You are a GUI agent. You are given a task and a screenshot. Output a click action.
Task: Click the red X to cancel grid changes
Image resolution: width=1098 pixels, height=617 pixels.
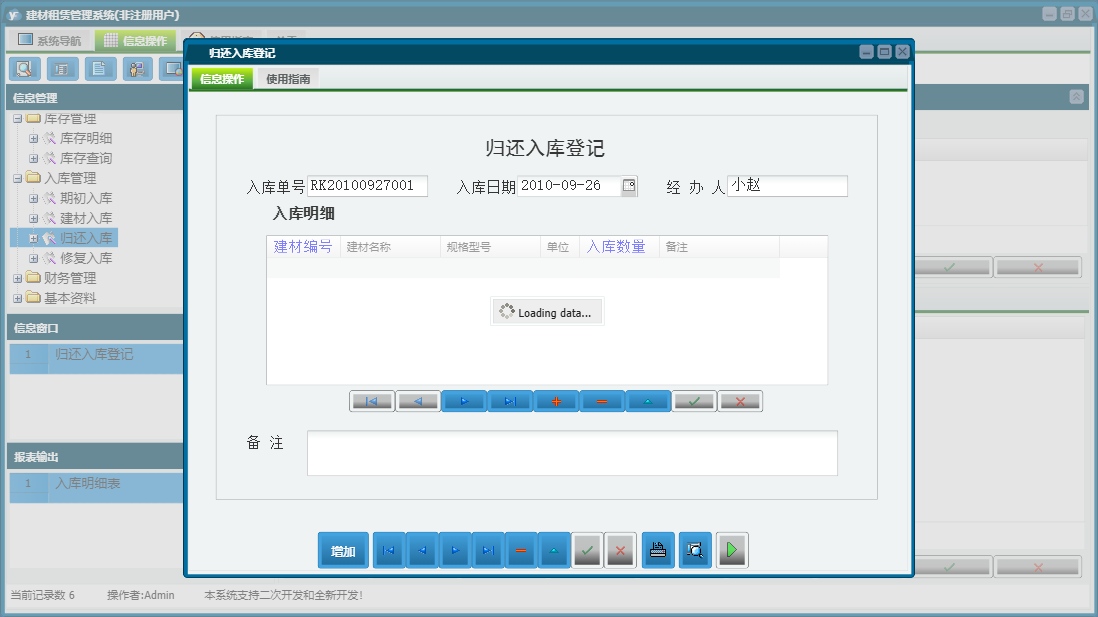[740, 400]
